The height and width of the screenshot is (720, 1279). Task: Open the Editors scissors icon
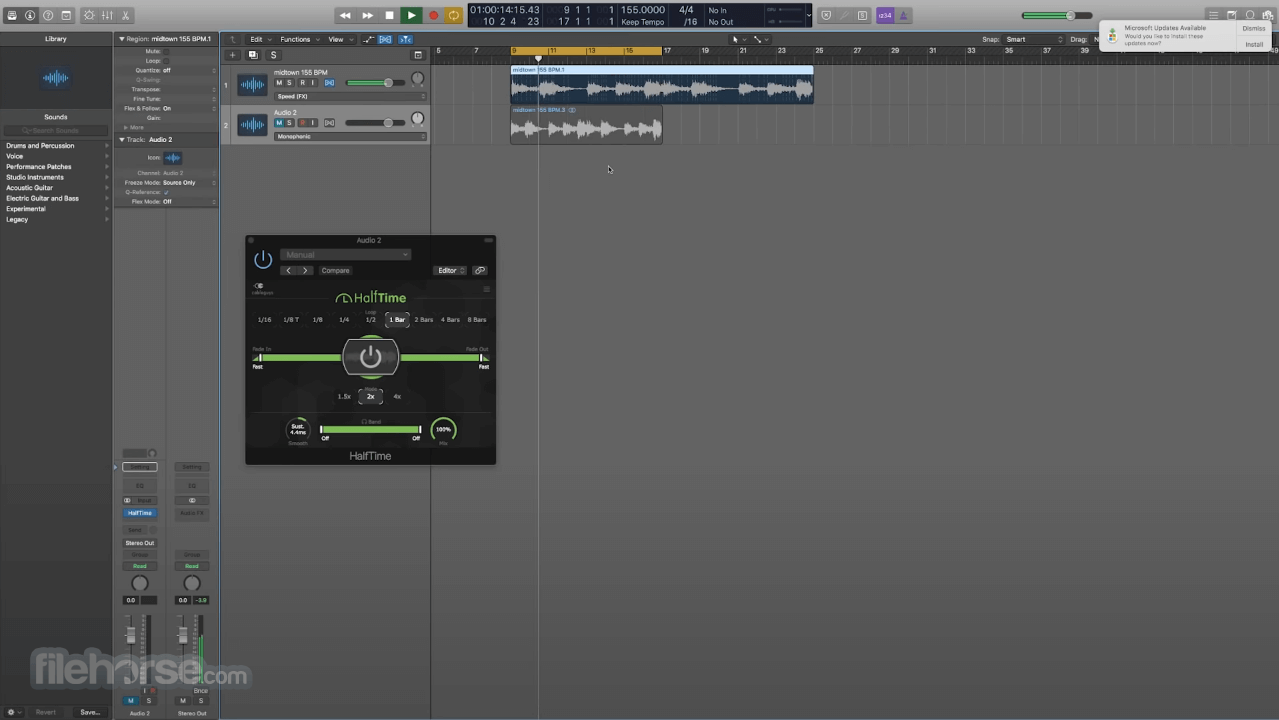[x=126, y=15]
